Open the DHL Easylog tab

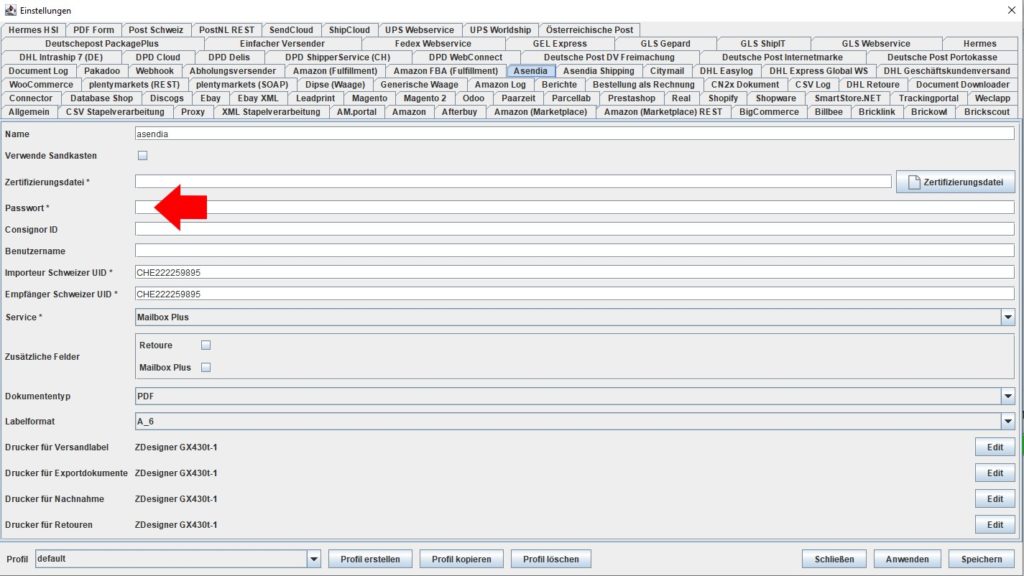[726, 71]
